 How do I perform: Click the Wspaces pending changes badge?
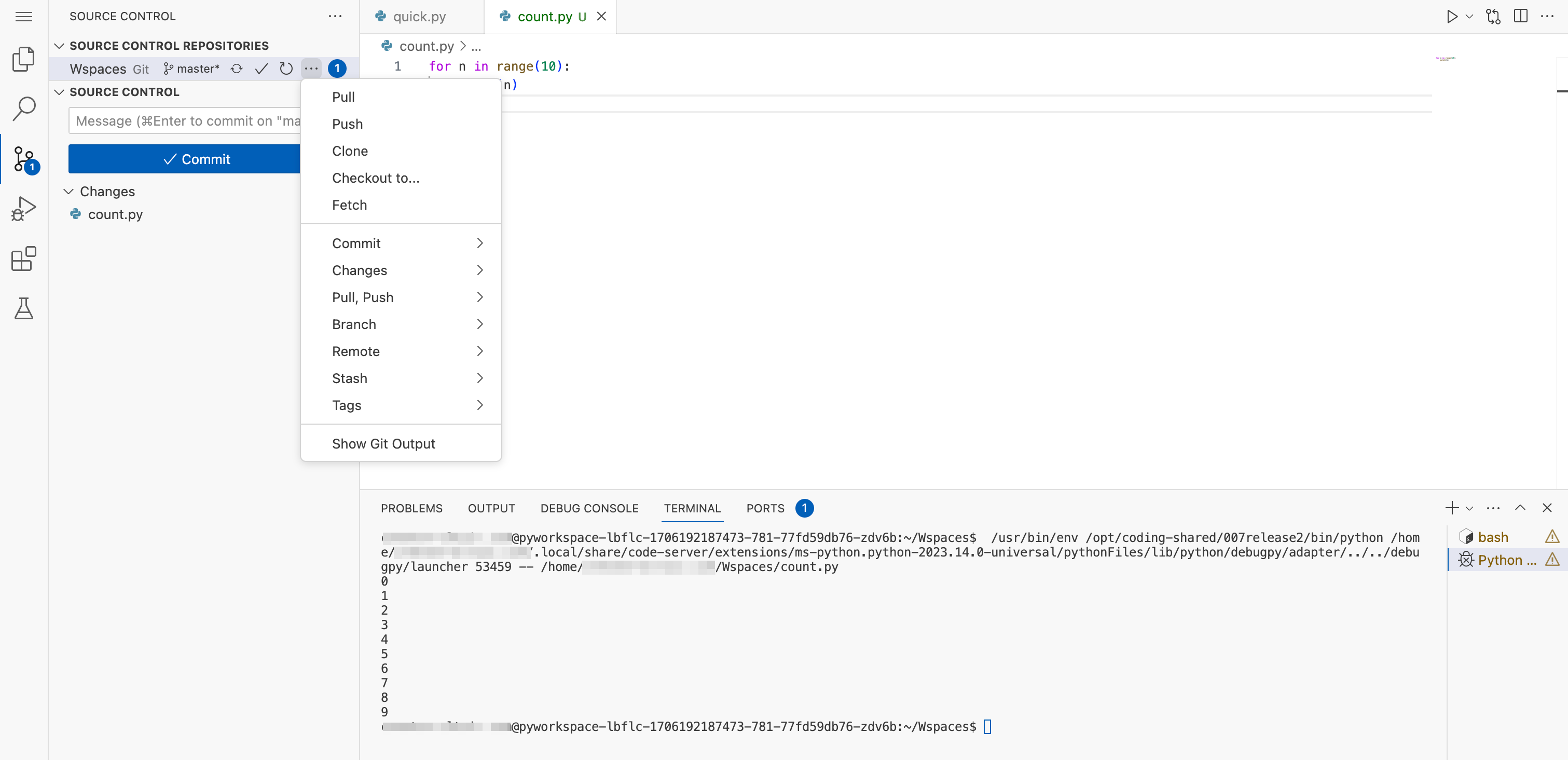[x=337, y=69]
